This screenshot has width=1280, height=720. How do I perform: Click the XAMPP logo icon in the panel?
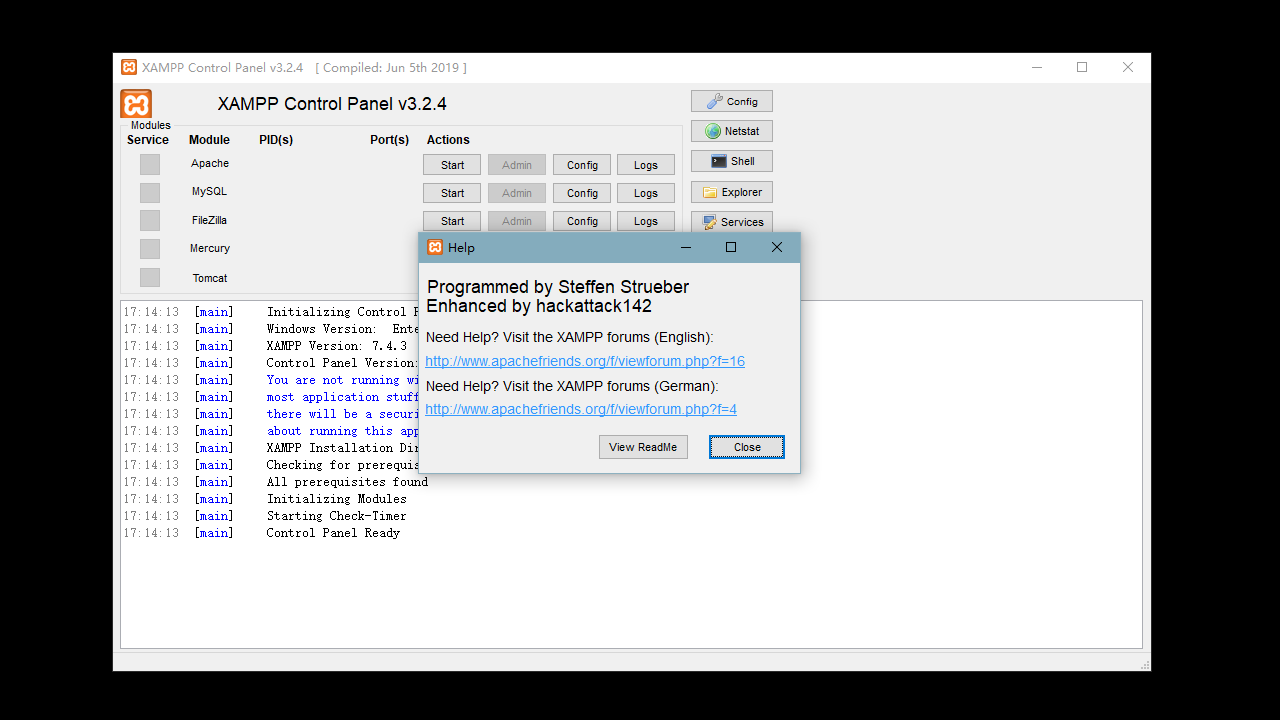click(136, 104)
